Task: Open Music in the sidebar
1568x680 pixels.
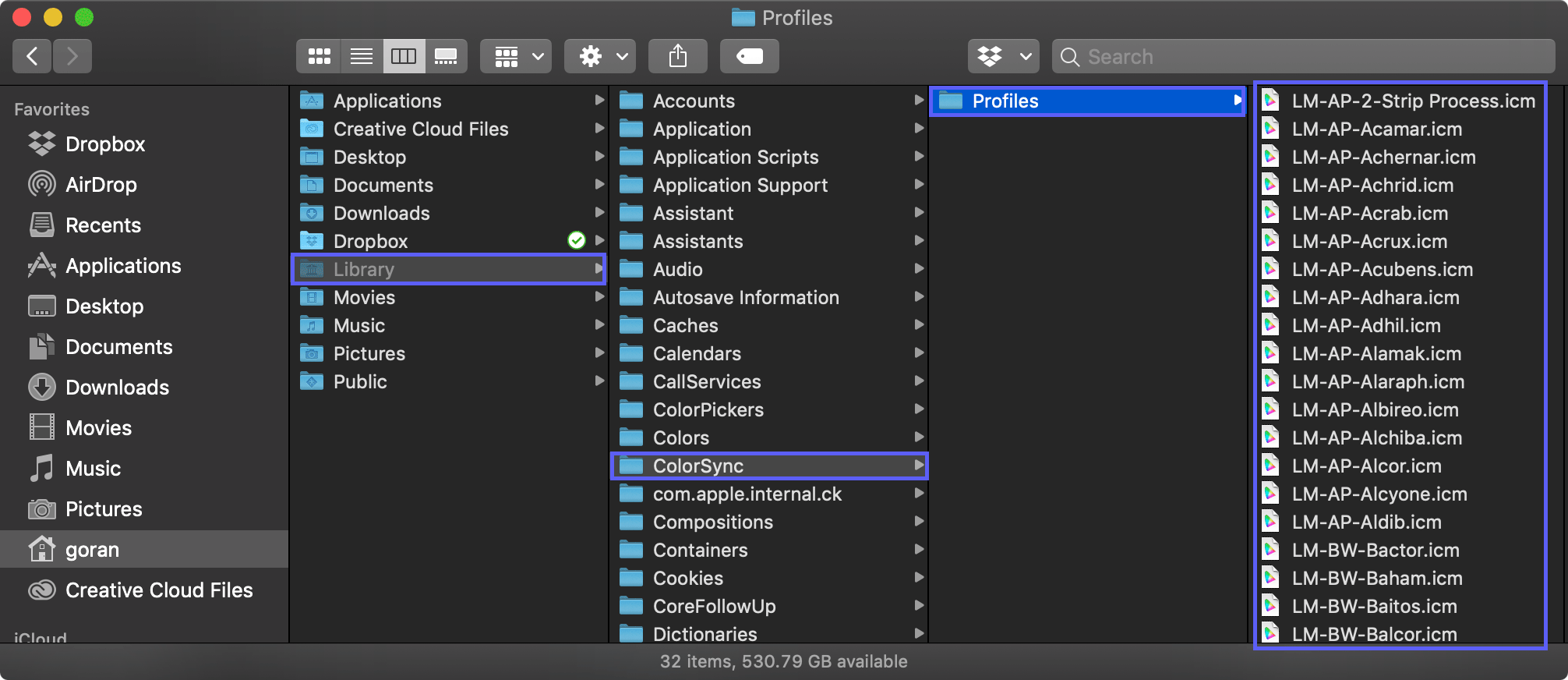Action: tap(144, 469)
